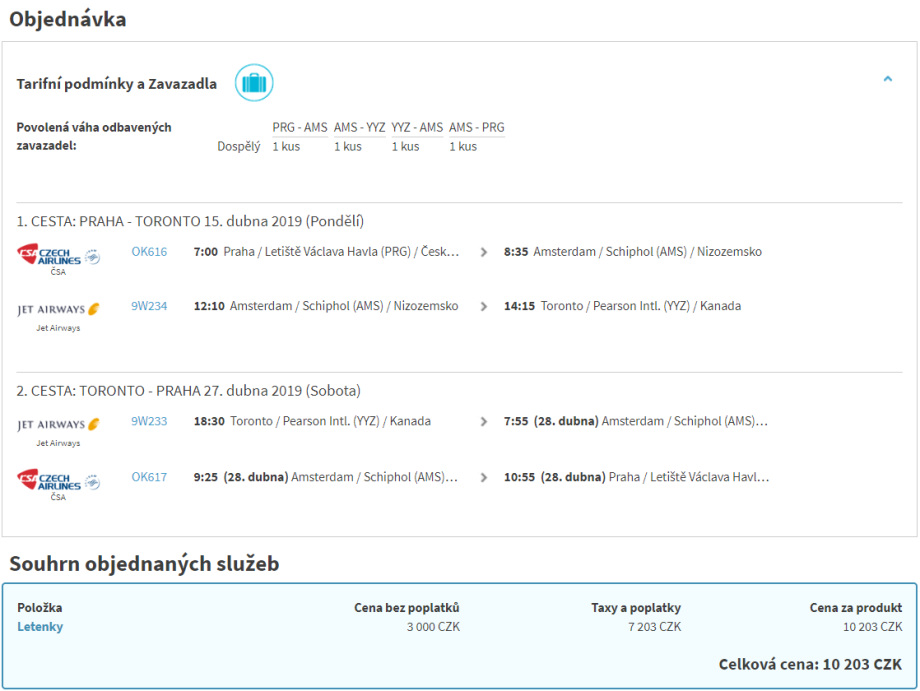920x691 pixels.
Task: Open flight number 9W234 link
Action: click(149, 306)
